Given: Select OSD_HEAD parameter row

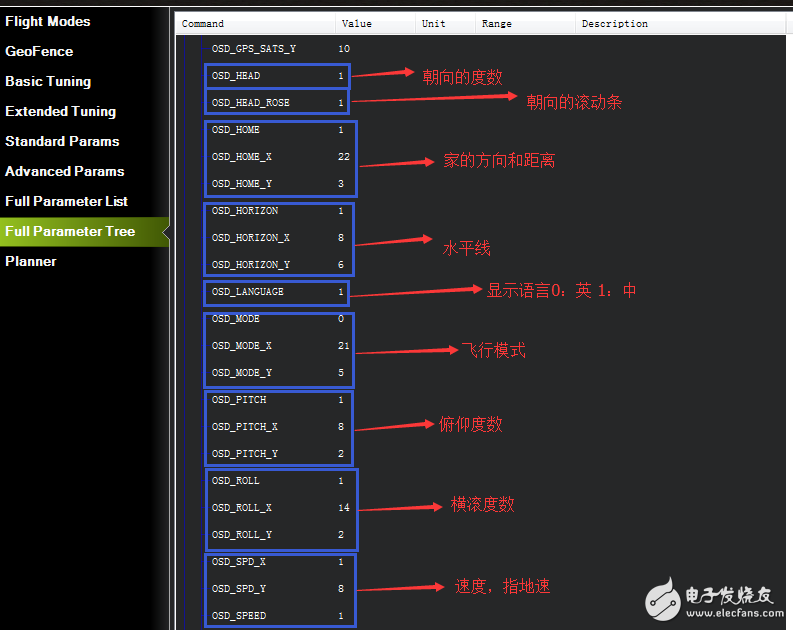Looking at the screenshot, I should [236, 76].
